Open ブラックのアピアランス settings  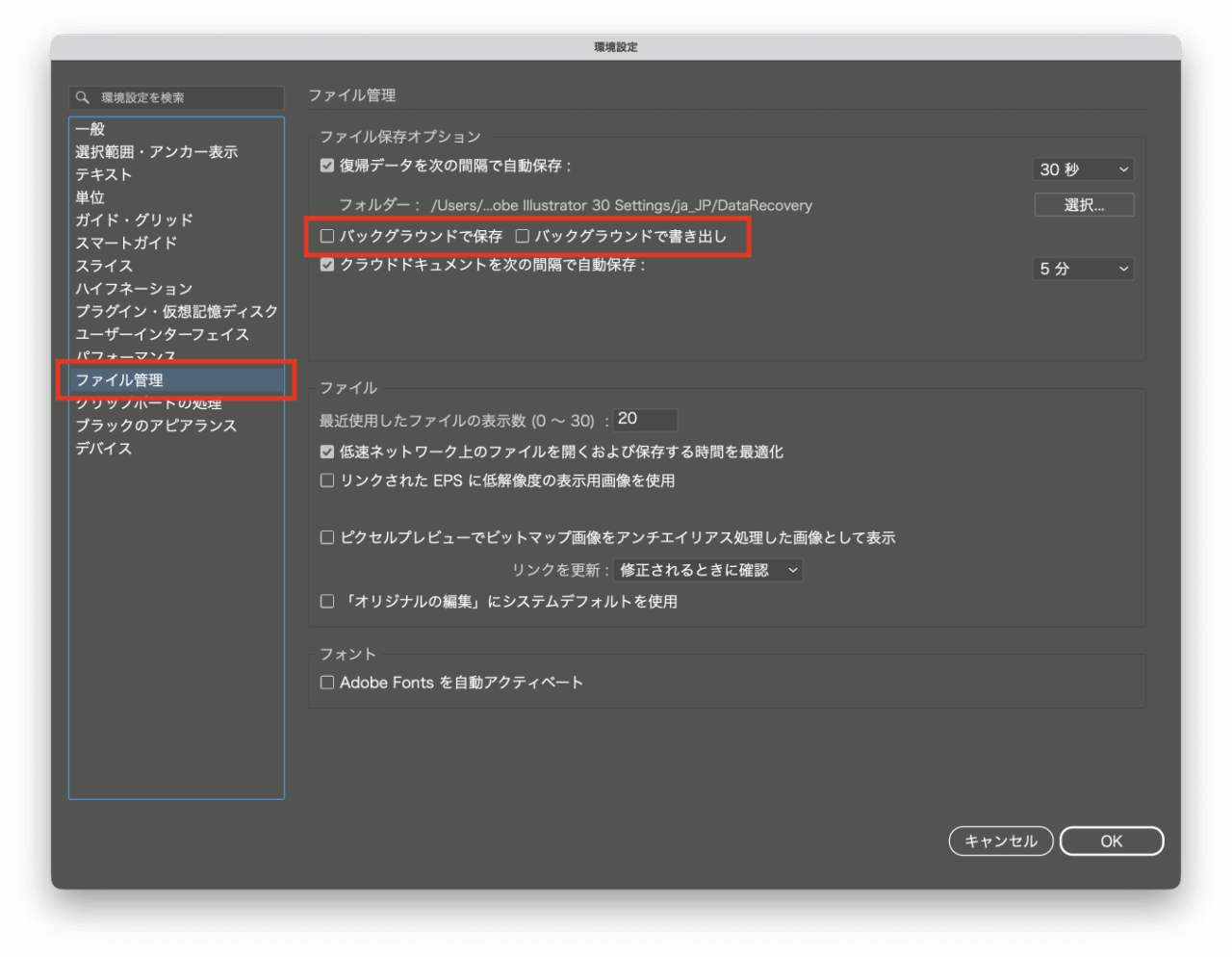[x=156, y=426]
